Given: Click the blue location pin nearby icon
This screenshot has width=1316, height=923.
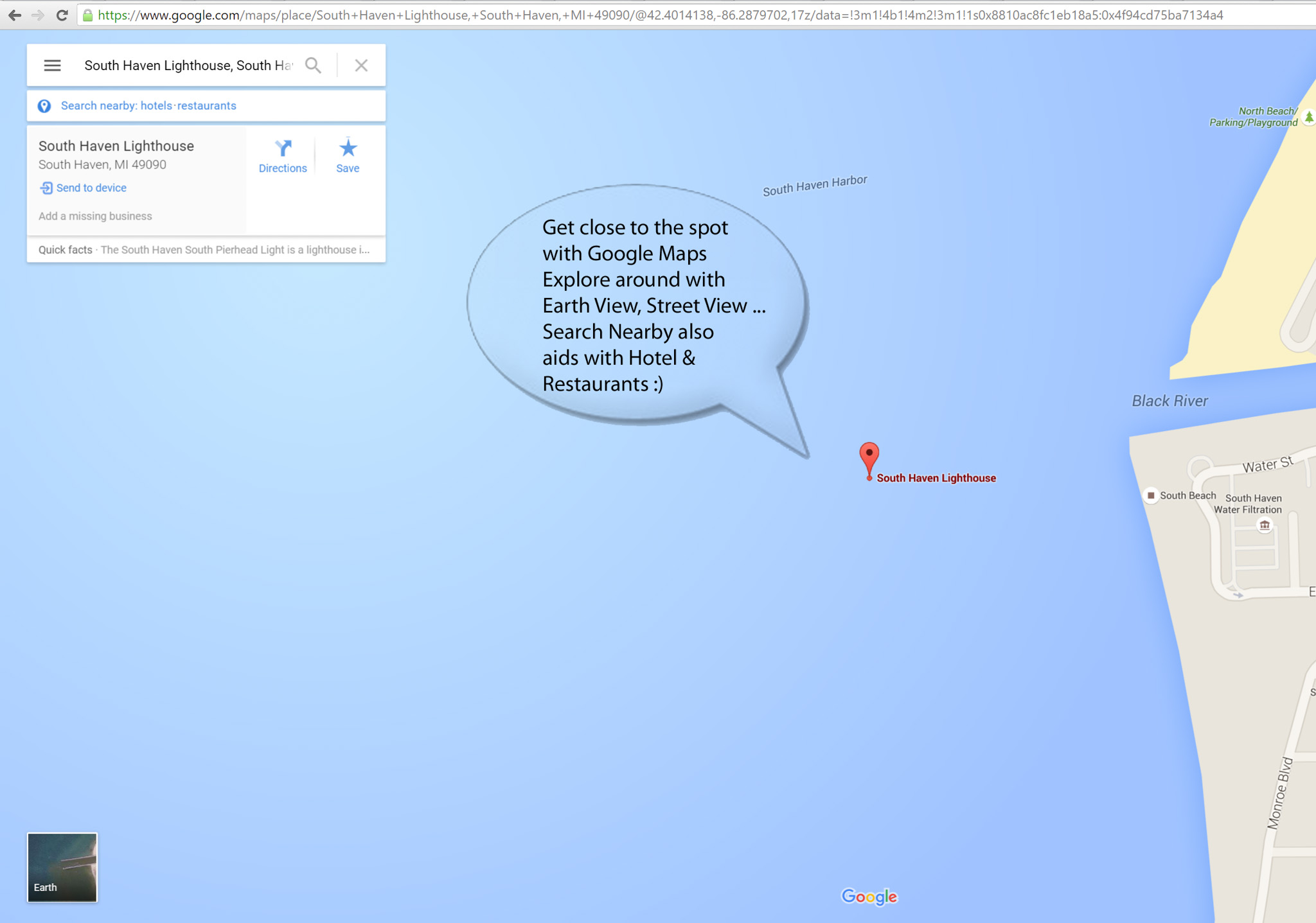Looking at the screenshot, I should [44, 106].
